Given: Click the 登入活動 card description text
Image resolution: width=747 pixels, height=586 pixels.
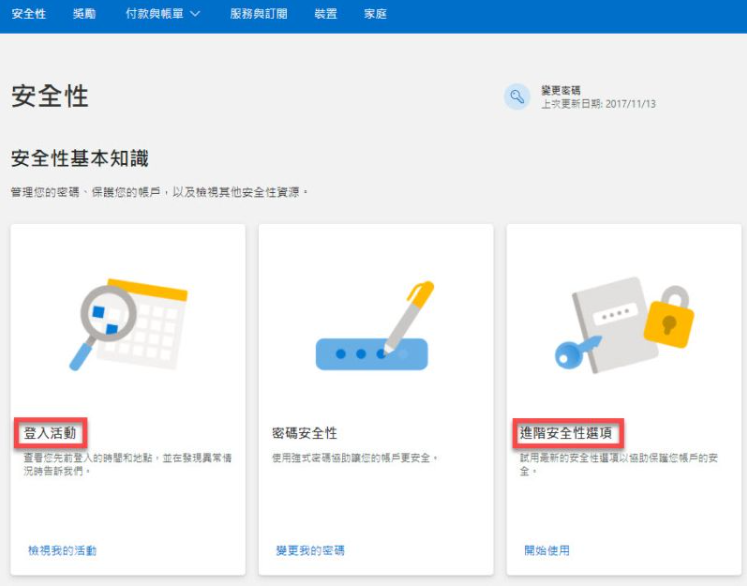Looking at the screenshot, I should pyautogui.click(x=125, y=464).
